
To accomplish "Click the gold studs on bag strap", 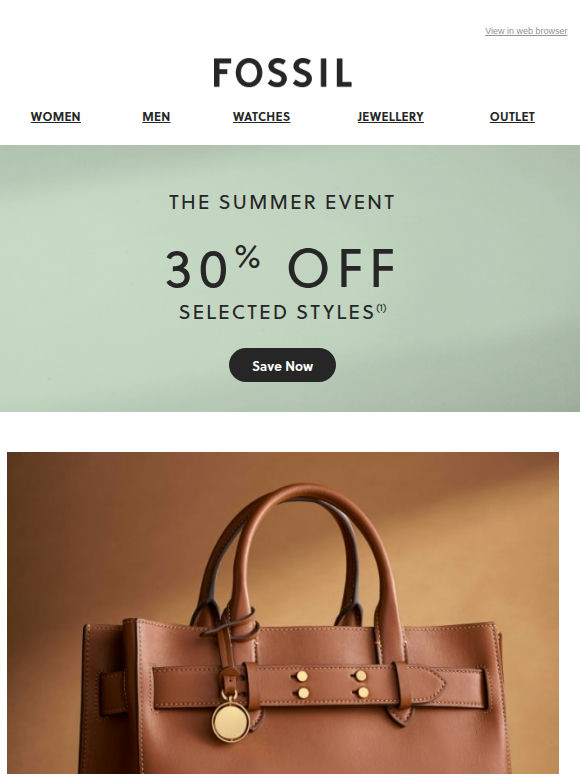I will [x=333, y=684].
